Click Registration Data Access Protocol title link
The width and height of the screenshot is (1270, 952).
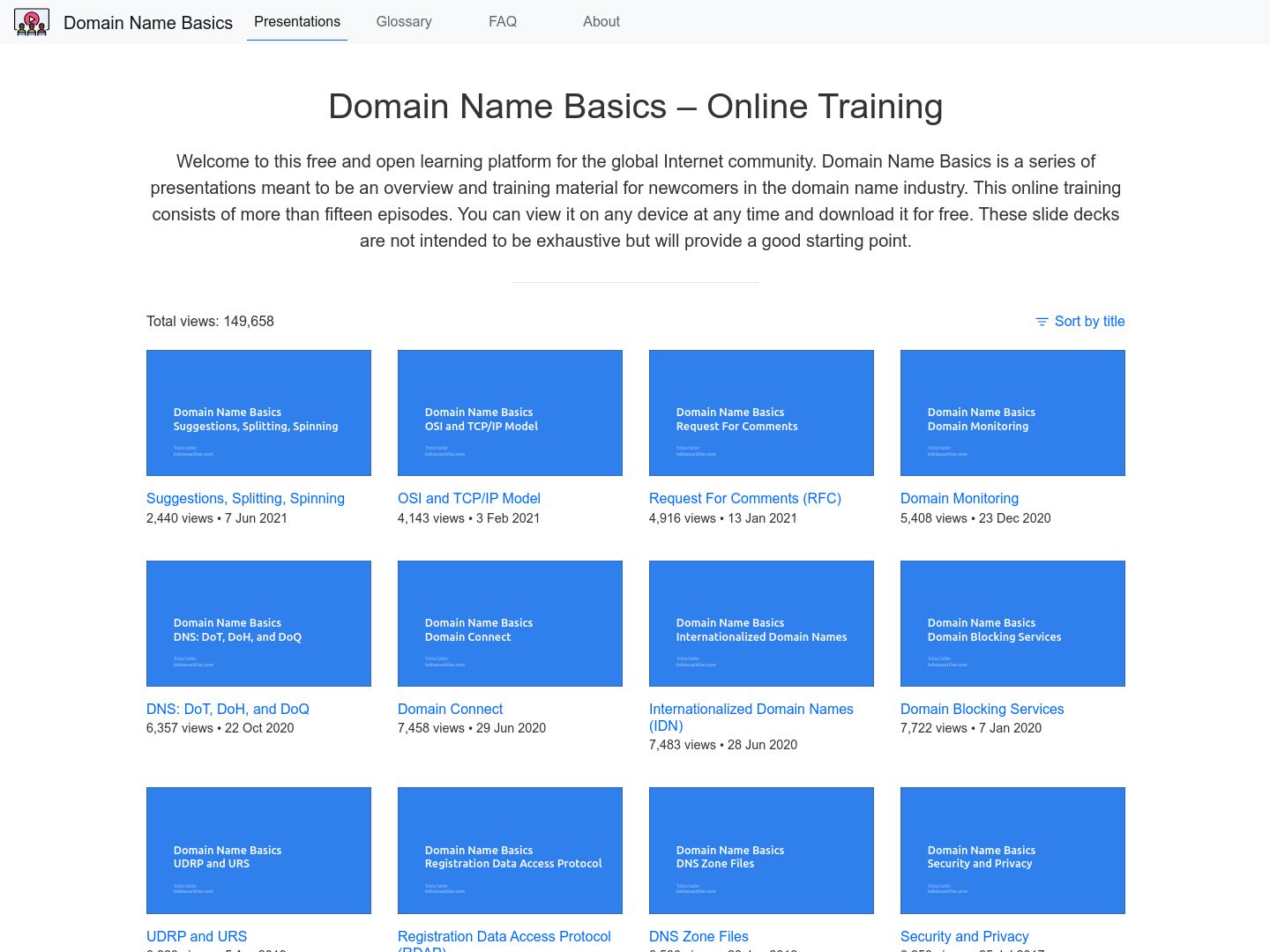504,939
